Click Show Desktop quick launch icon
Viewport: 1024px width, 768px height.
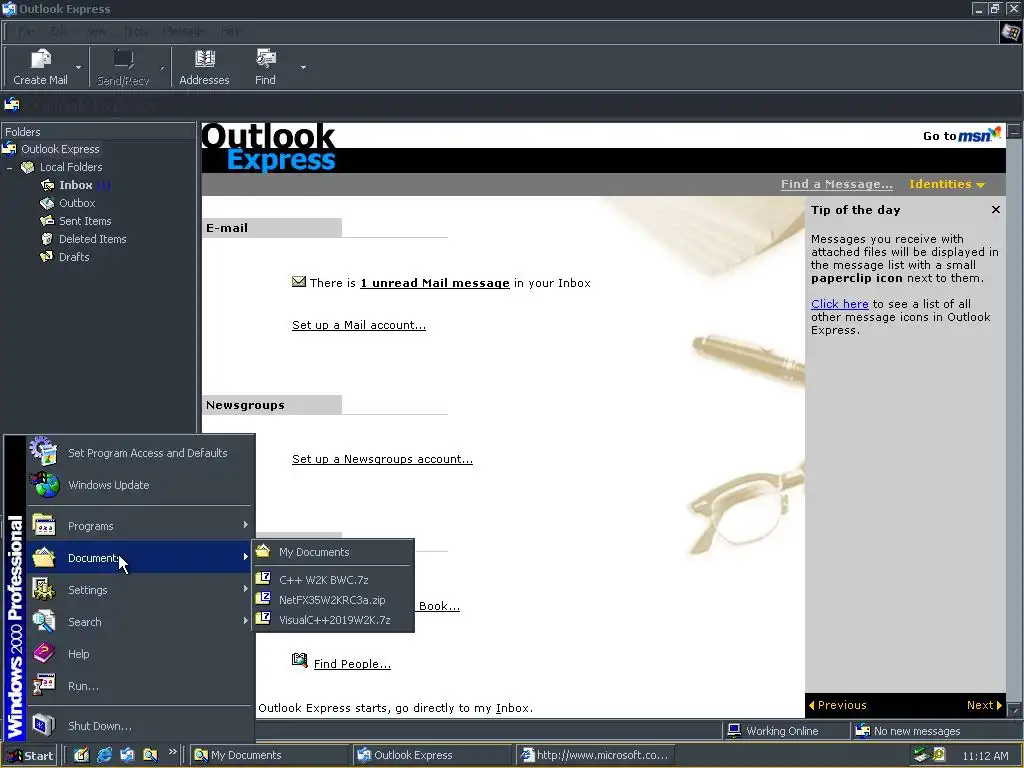click(81, 755)
